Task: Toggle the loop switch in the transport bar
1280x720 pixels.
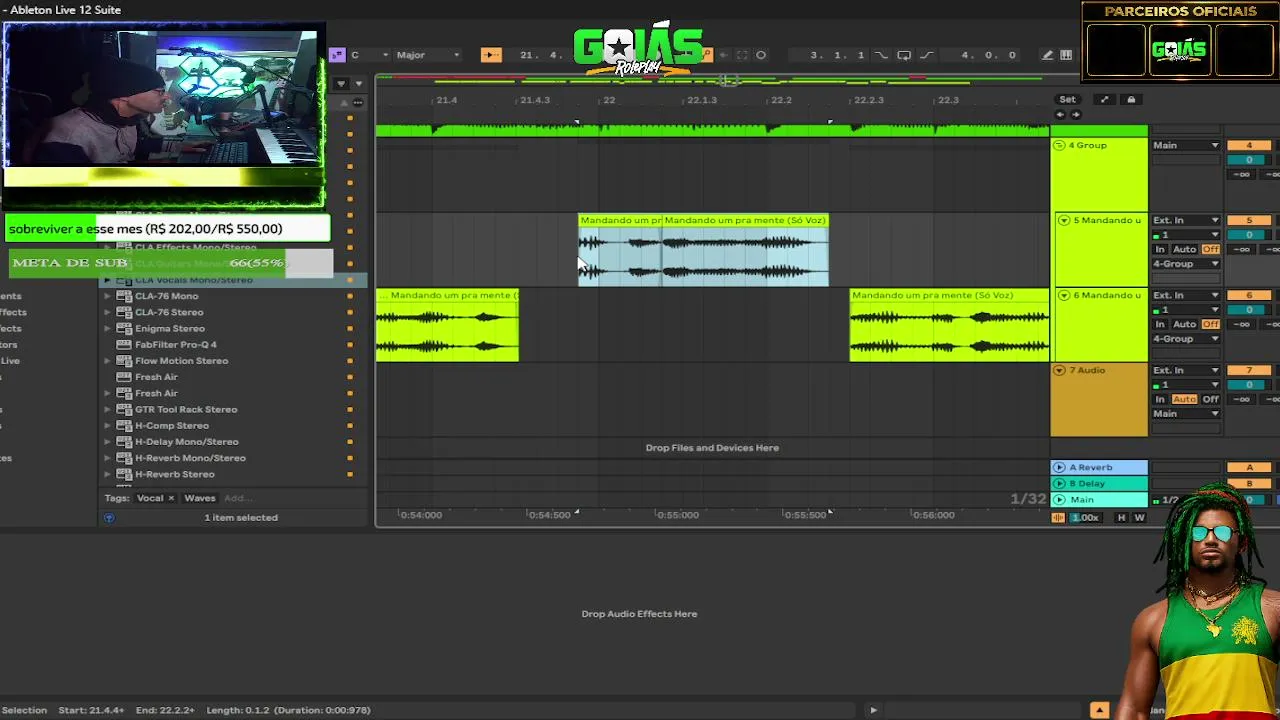Action: click(x=904, y=55)
